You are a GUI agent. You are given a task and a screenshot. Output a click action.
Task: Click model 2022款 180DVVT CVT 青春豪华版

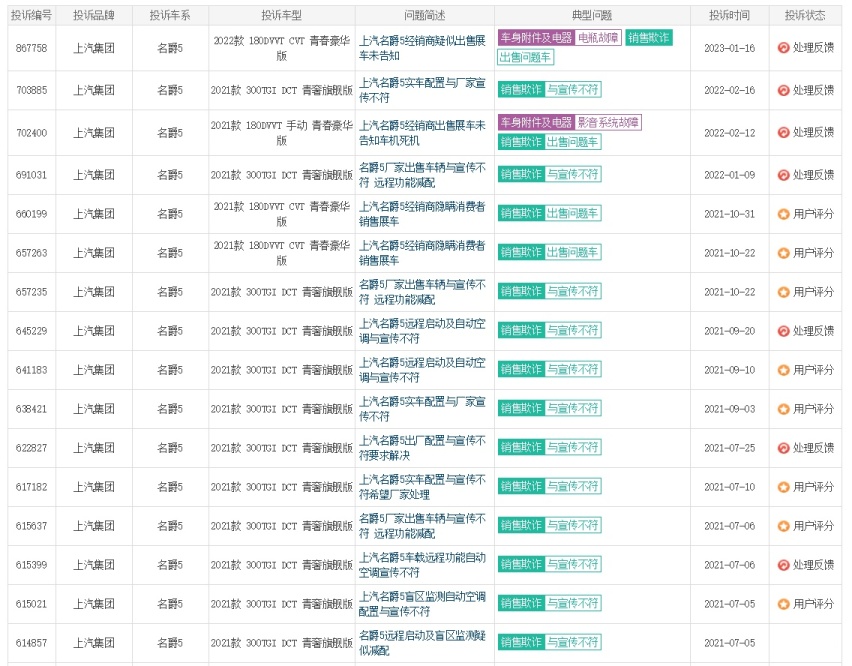(281, 48)
